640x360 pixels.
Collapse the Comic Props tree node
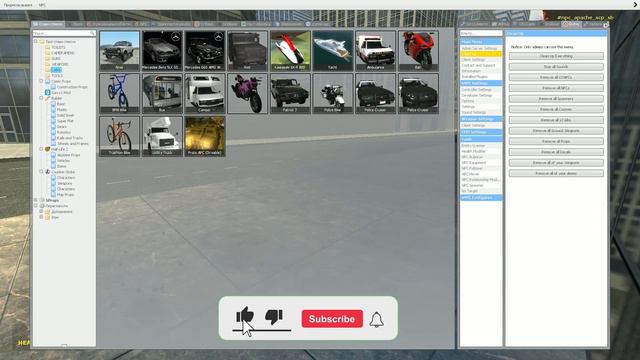point(41,81)
